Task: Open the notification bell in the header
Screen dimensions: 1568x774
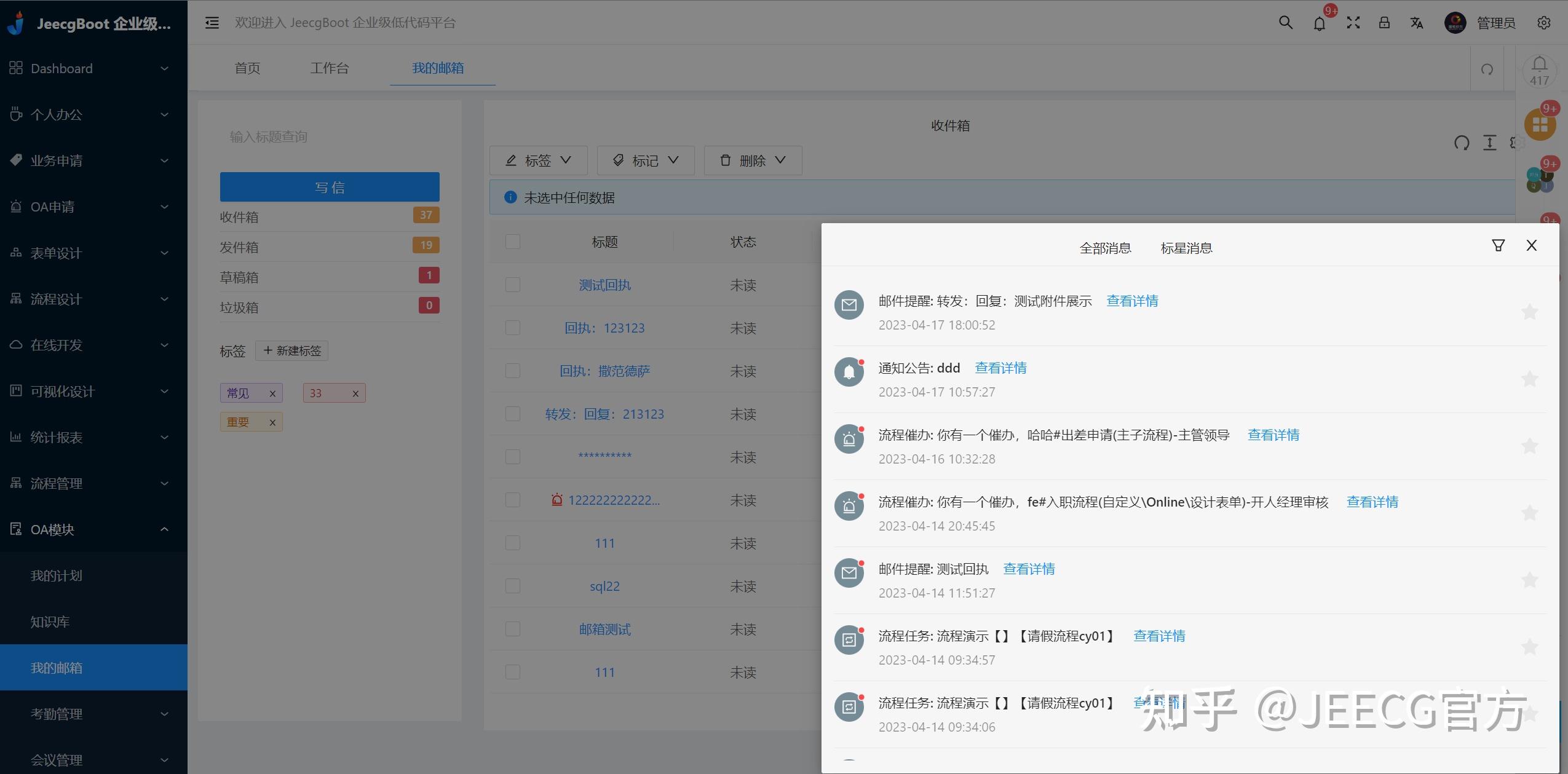Action: click(x=1319, y=22)
